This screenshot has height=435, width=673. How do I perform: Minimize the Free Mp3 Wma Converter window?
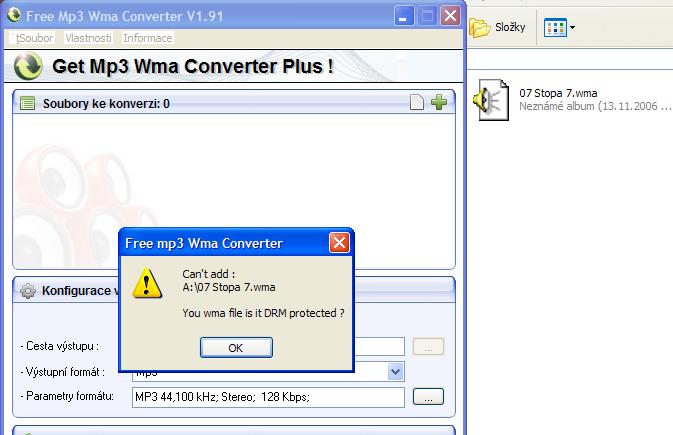click(403, 16)
